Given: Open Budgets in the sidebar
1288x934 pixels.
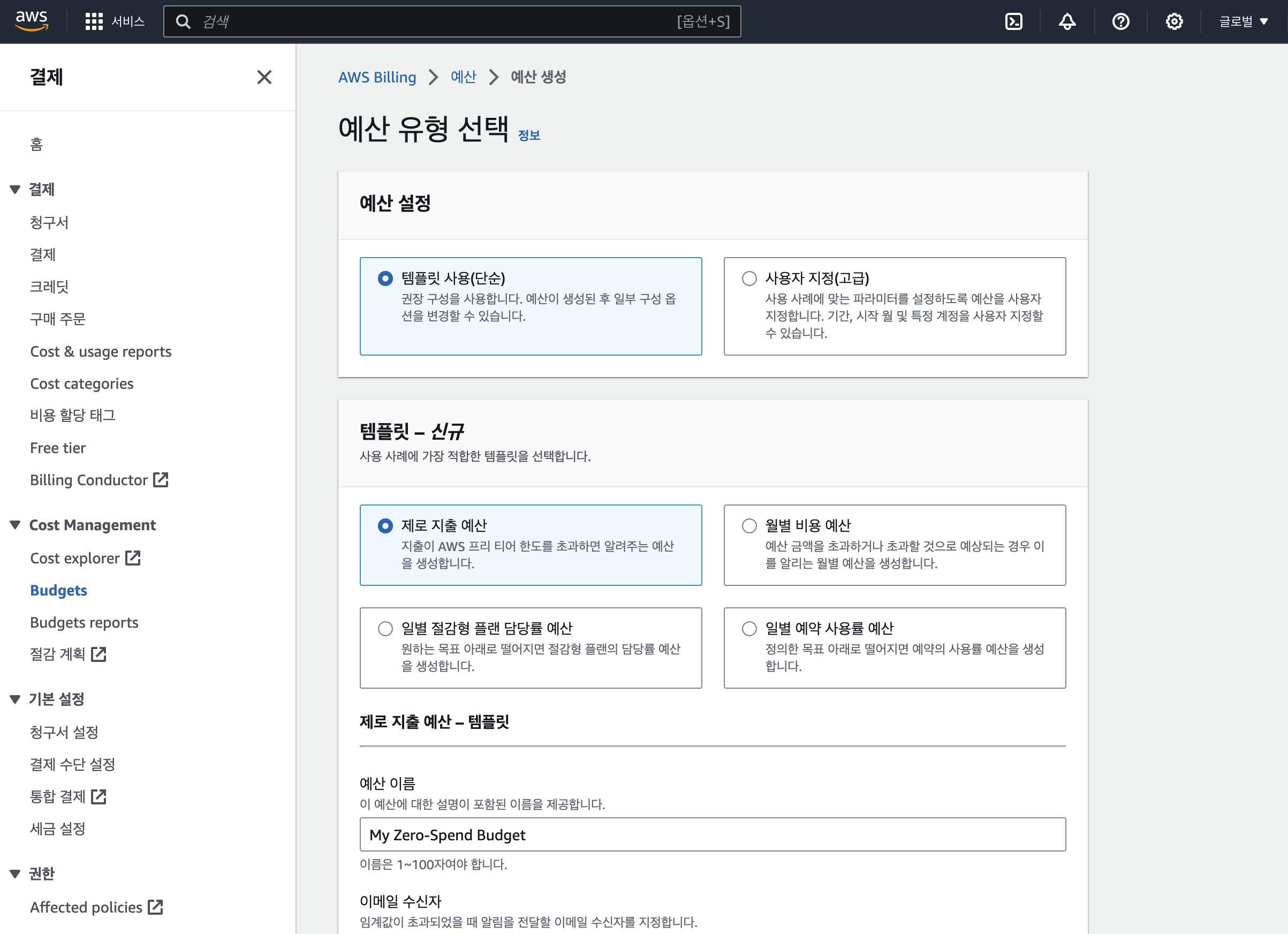Looking at the screenshot, I should pos(58,590).
